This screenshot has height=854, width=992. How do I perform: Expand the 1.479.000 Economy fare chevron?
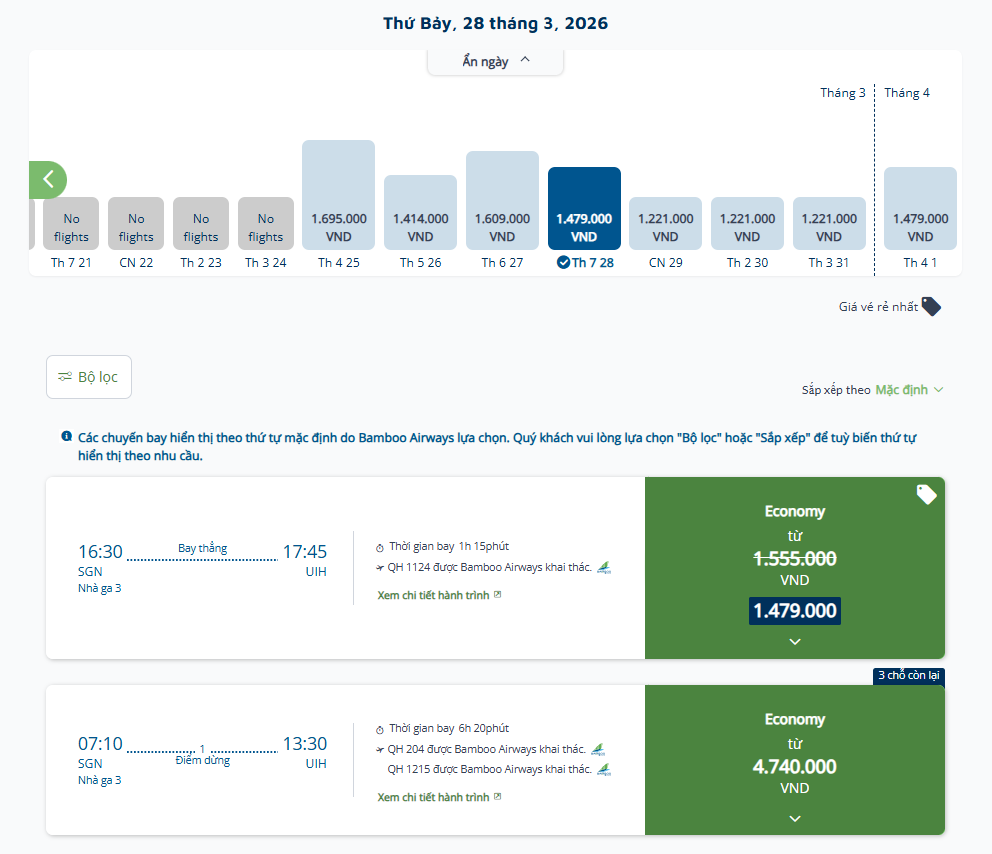[795, 642]
